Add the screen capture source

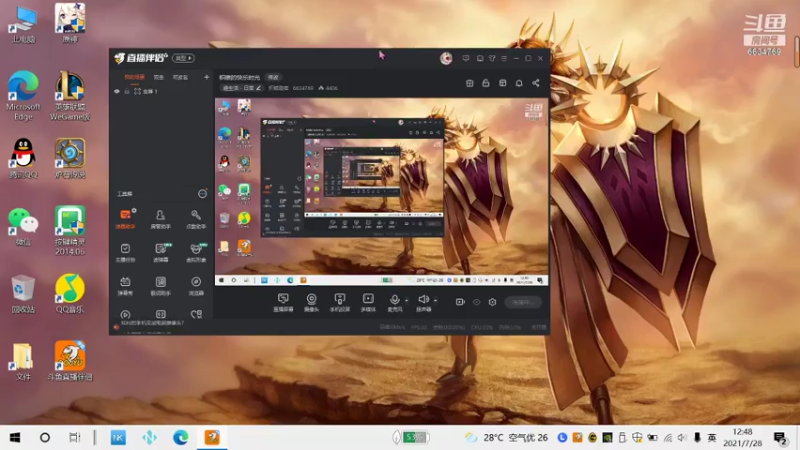[x=283, y=302]
